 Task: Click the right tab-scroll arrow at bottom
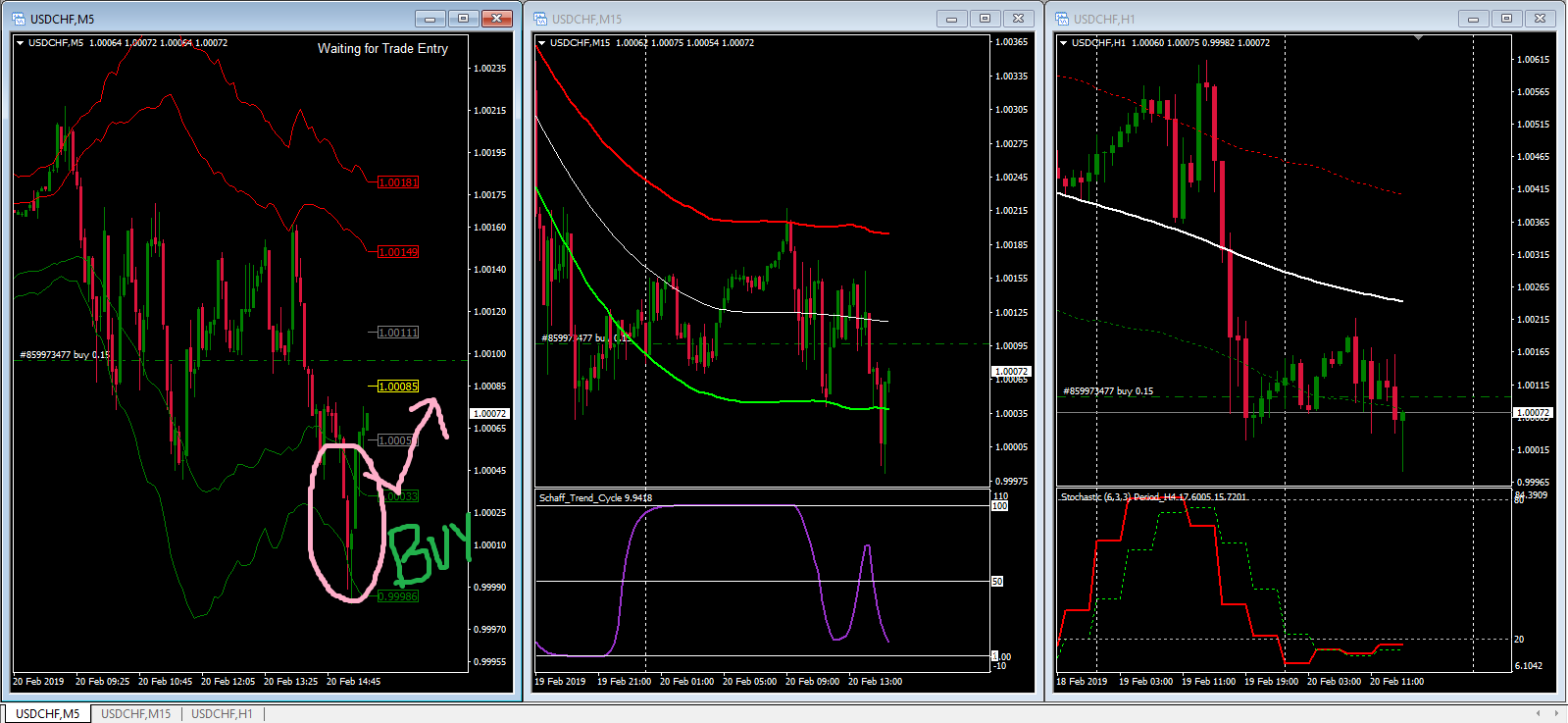coord(1556,713)
